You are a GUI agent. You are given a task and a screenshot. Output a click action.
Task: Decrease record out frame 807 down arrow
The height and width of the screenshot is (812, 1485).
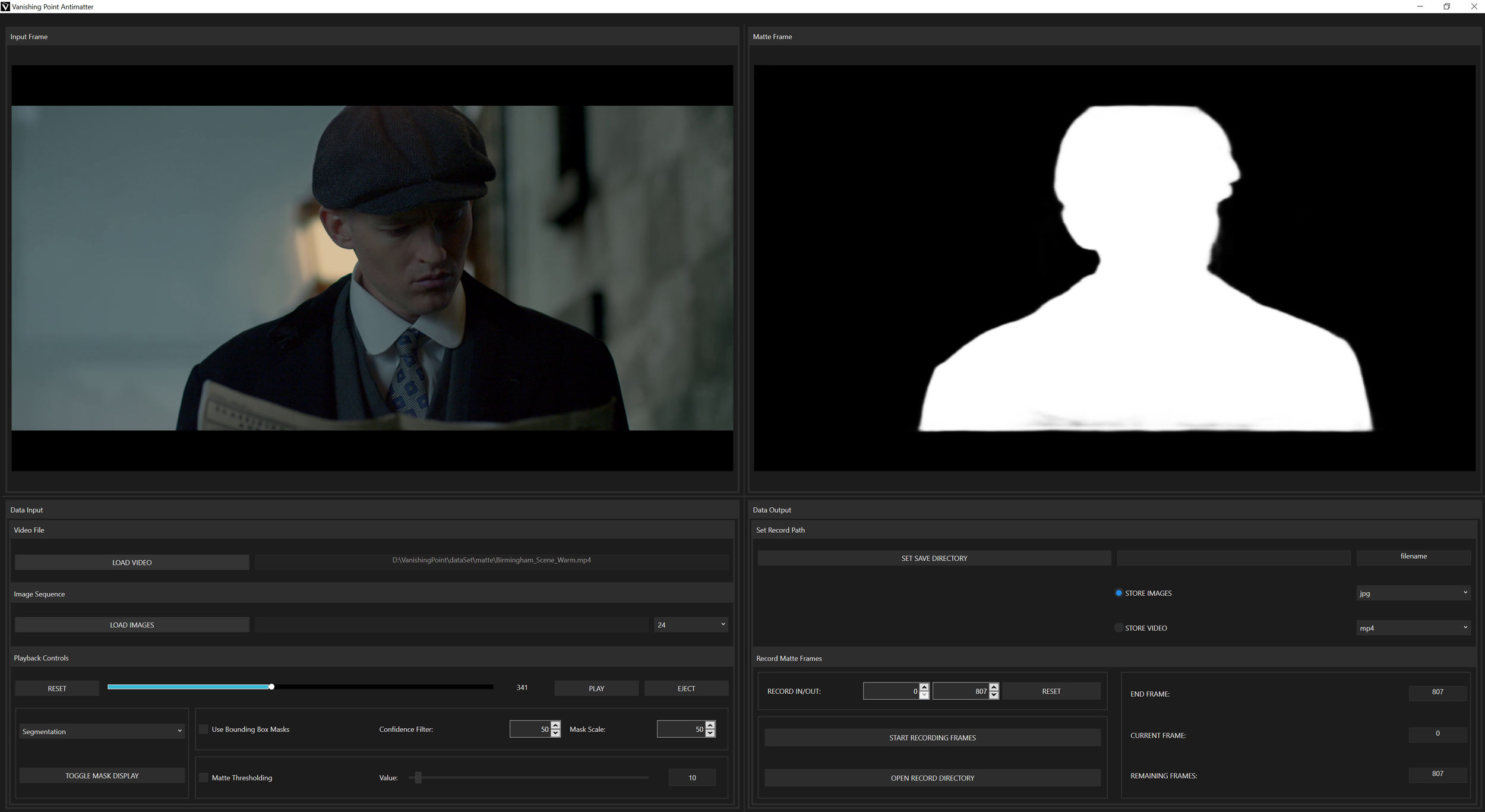[994, 695]
